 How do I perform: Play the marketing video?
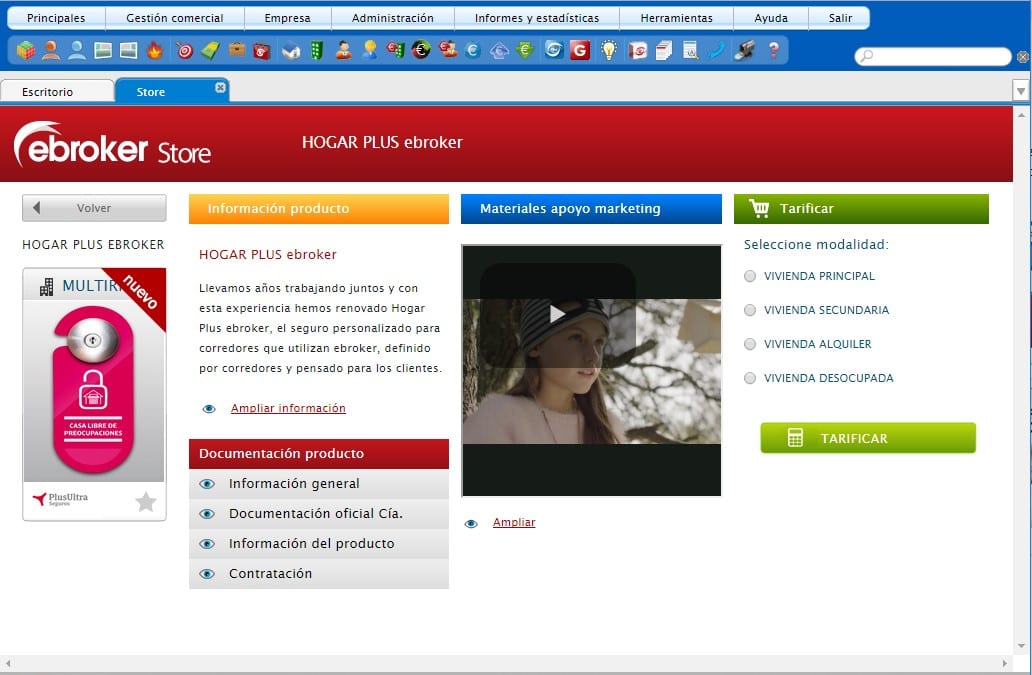[557, 314]
